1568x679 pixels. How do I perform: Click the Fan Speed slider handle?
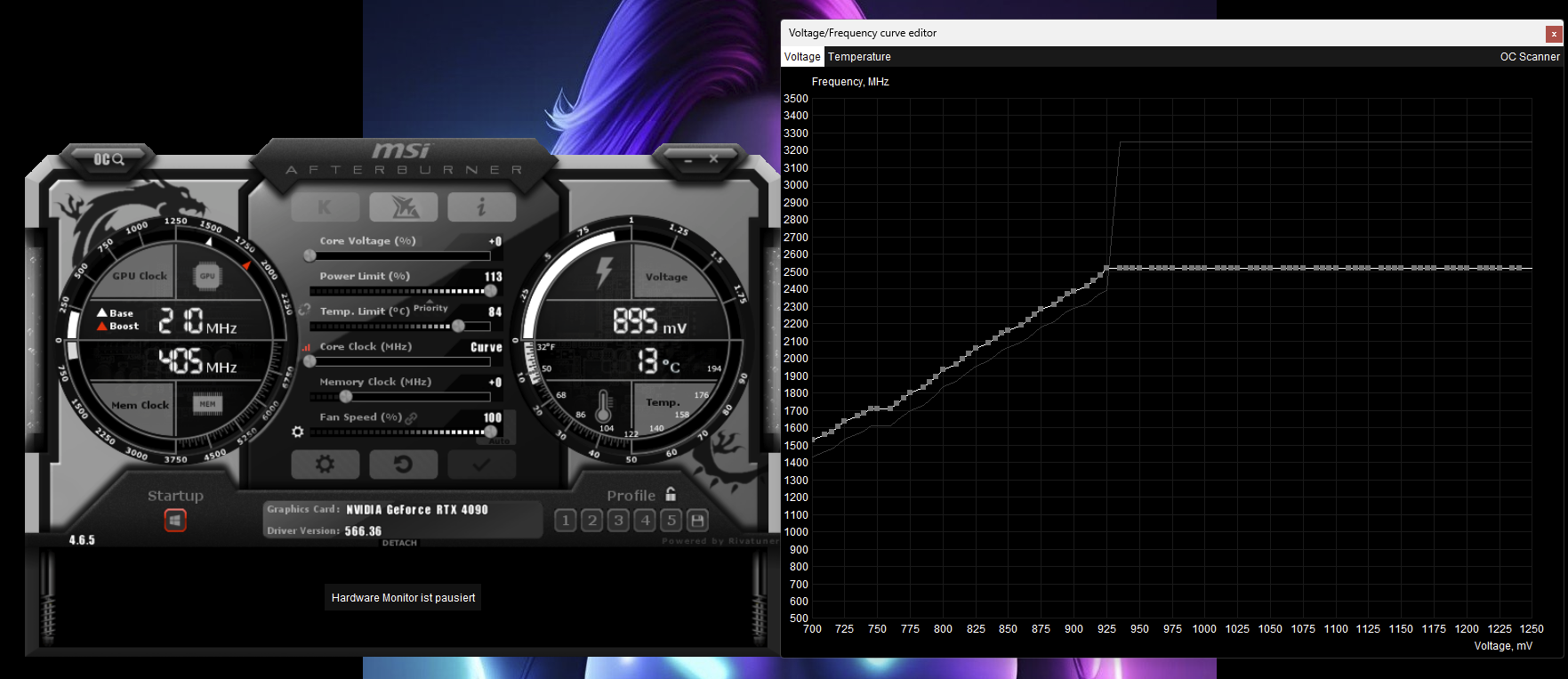tap(490, 432)
